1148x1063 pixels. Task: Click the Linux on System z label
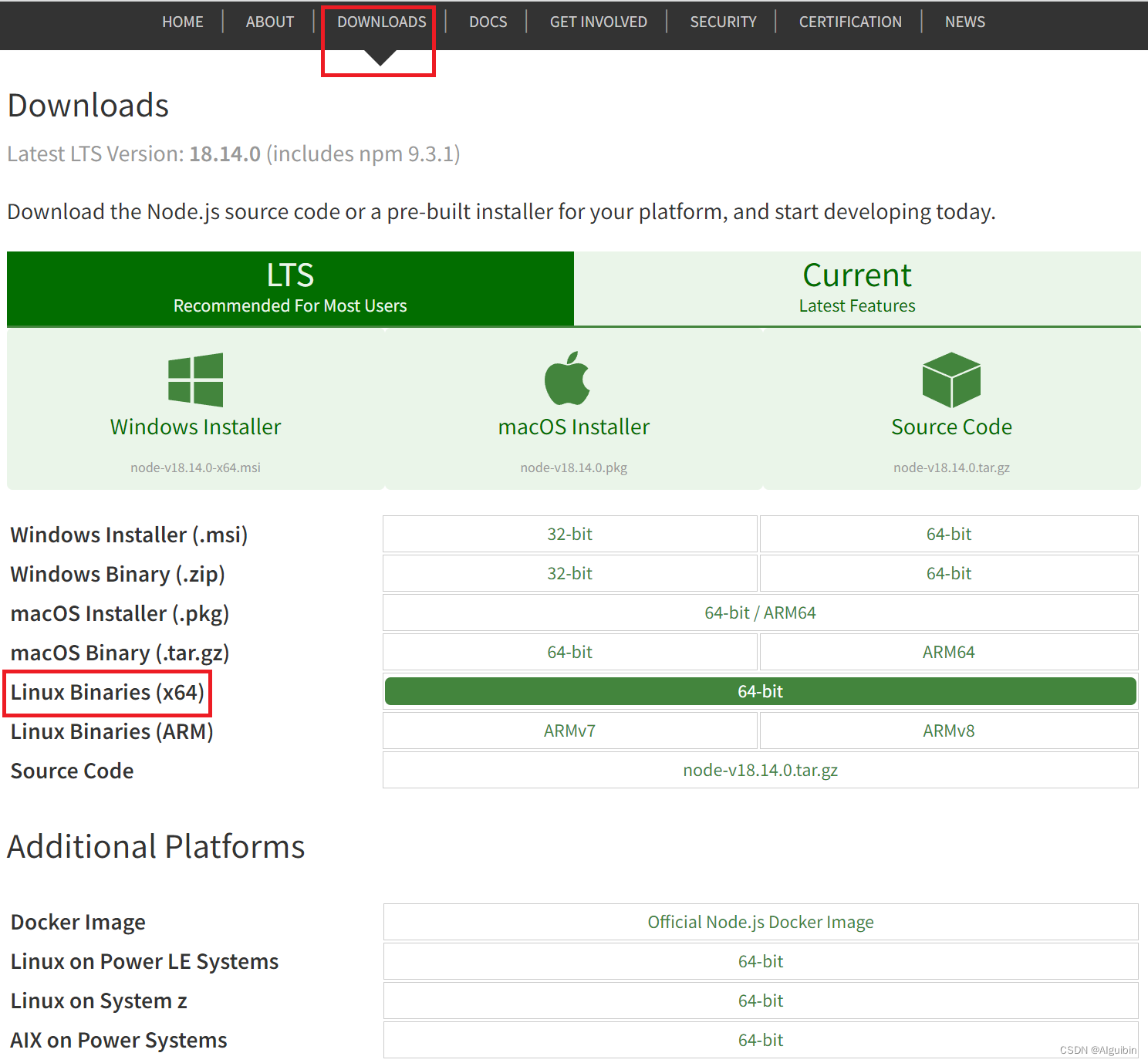point(99,1001)
